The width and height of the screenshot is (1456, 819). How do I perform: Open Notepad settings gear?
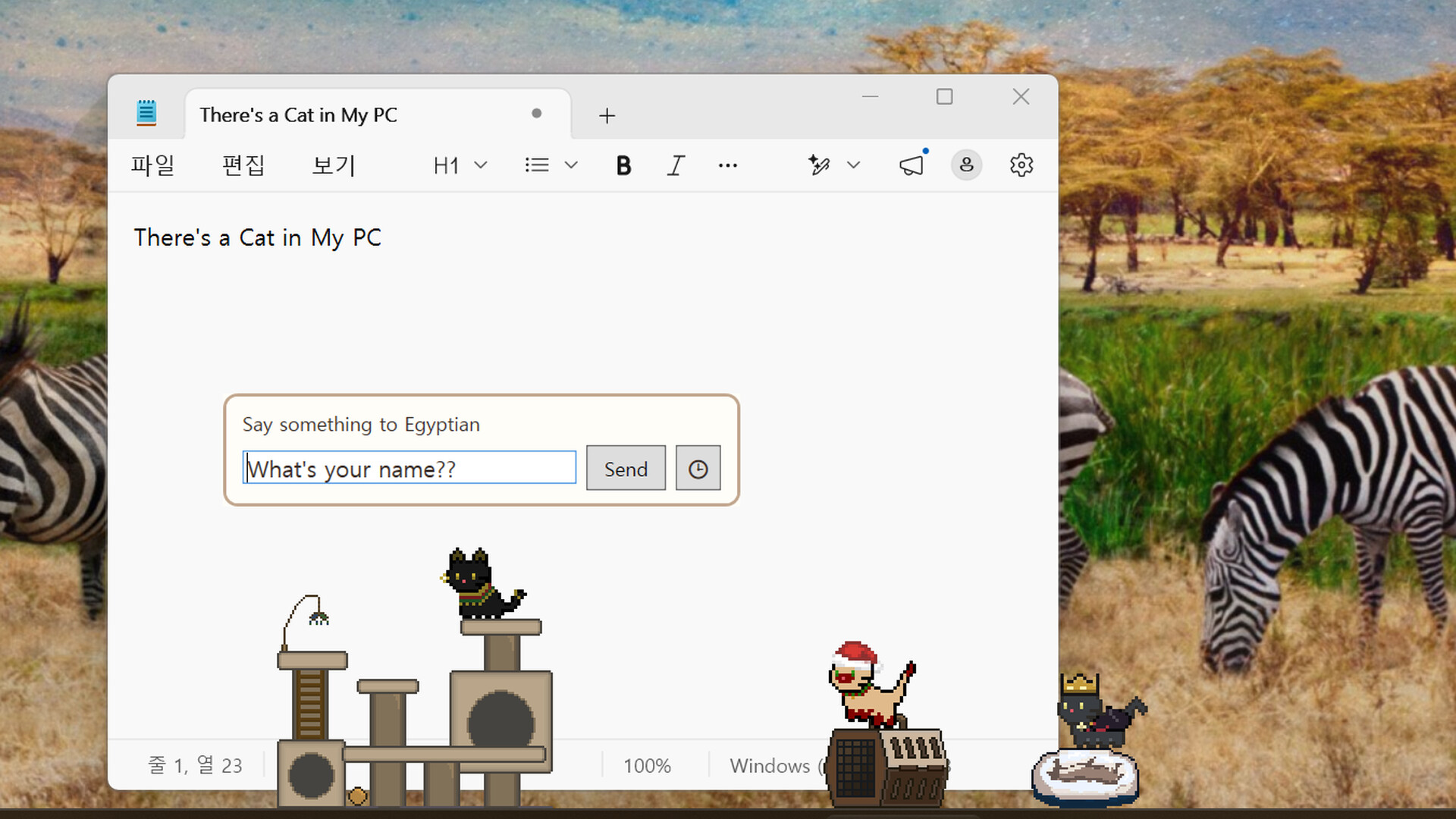point(1021,165)
